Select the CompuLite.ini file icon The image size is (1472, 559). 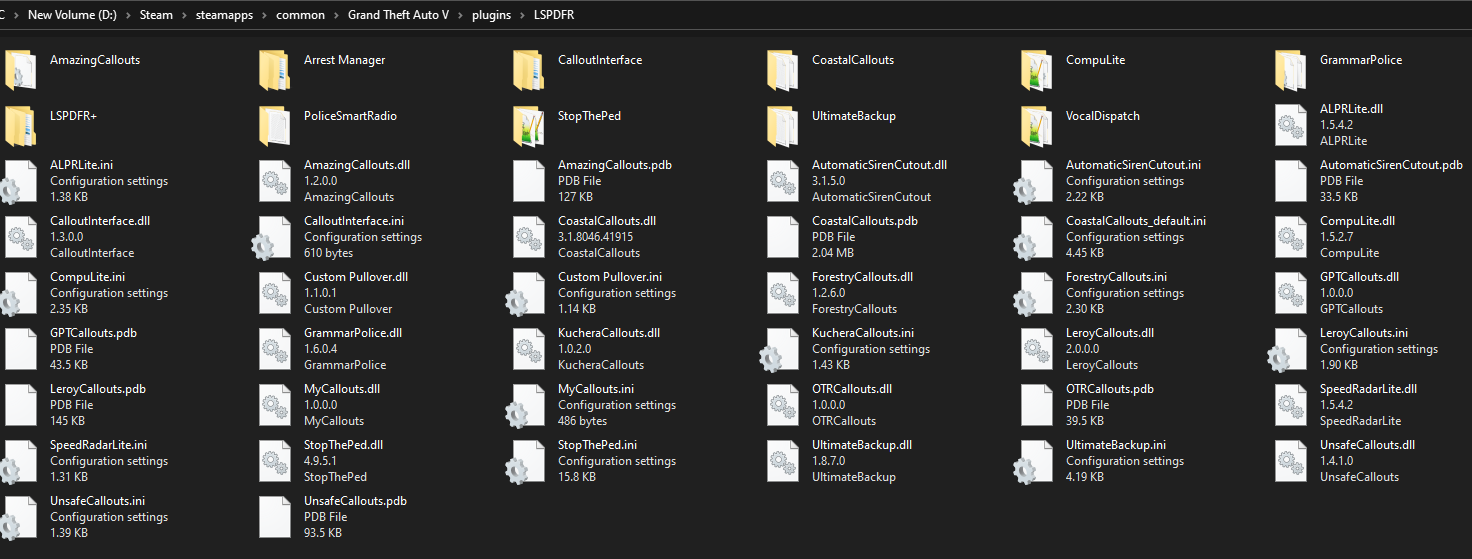20,293
